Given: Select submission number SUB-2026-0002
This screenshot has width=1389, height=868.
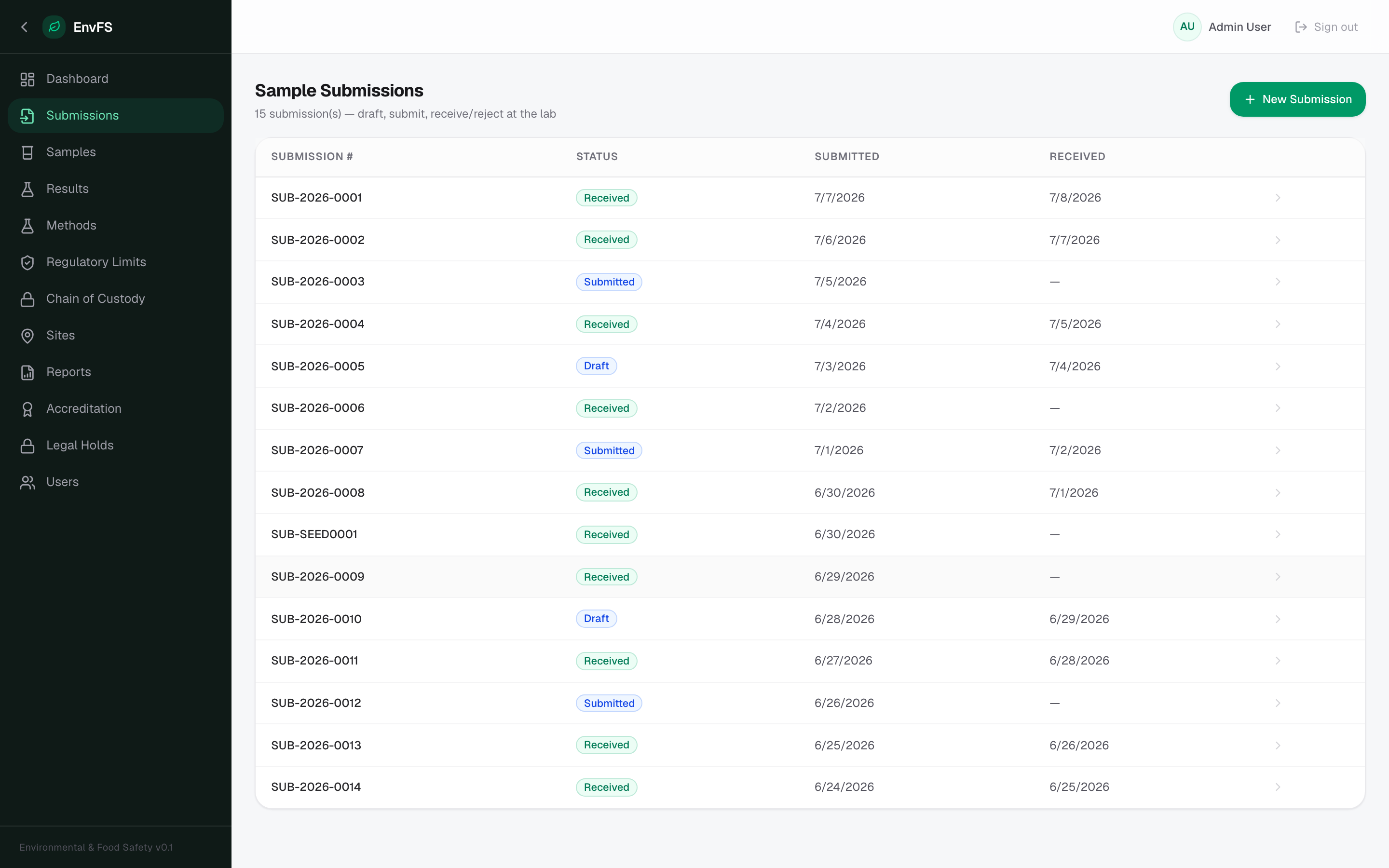Looking at the screenshot, I should [317, 240].
